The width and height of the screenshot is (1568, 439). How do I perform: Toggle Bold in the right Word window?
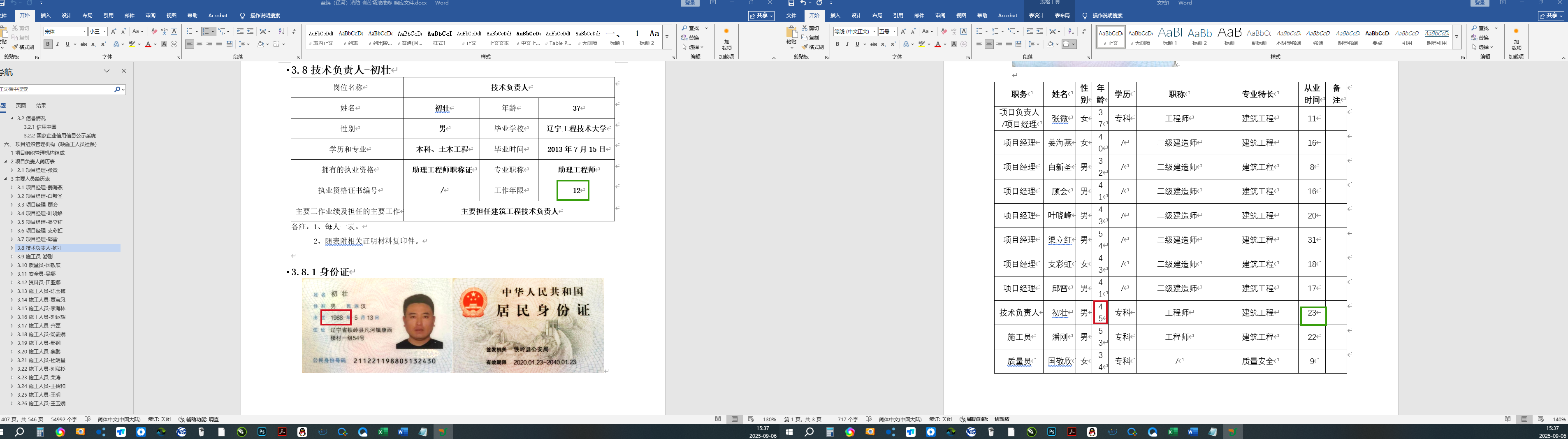coord(837,44)
